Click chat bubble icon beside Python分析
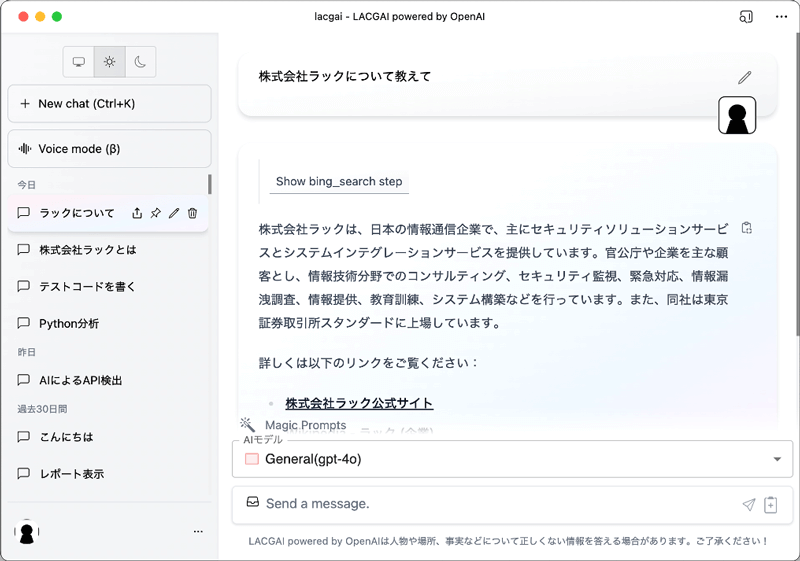The image size is (800, 561). [x=23, y=323]
